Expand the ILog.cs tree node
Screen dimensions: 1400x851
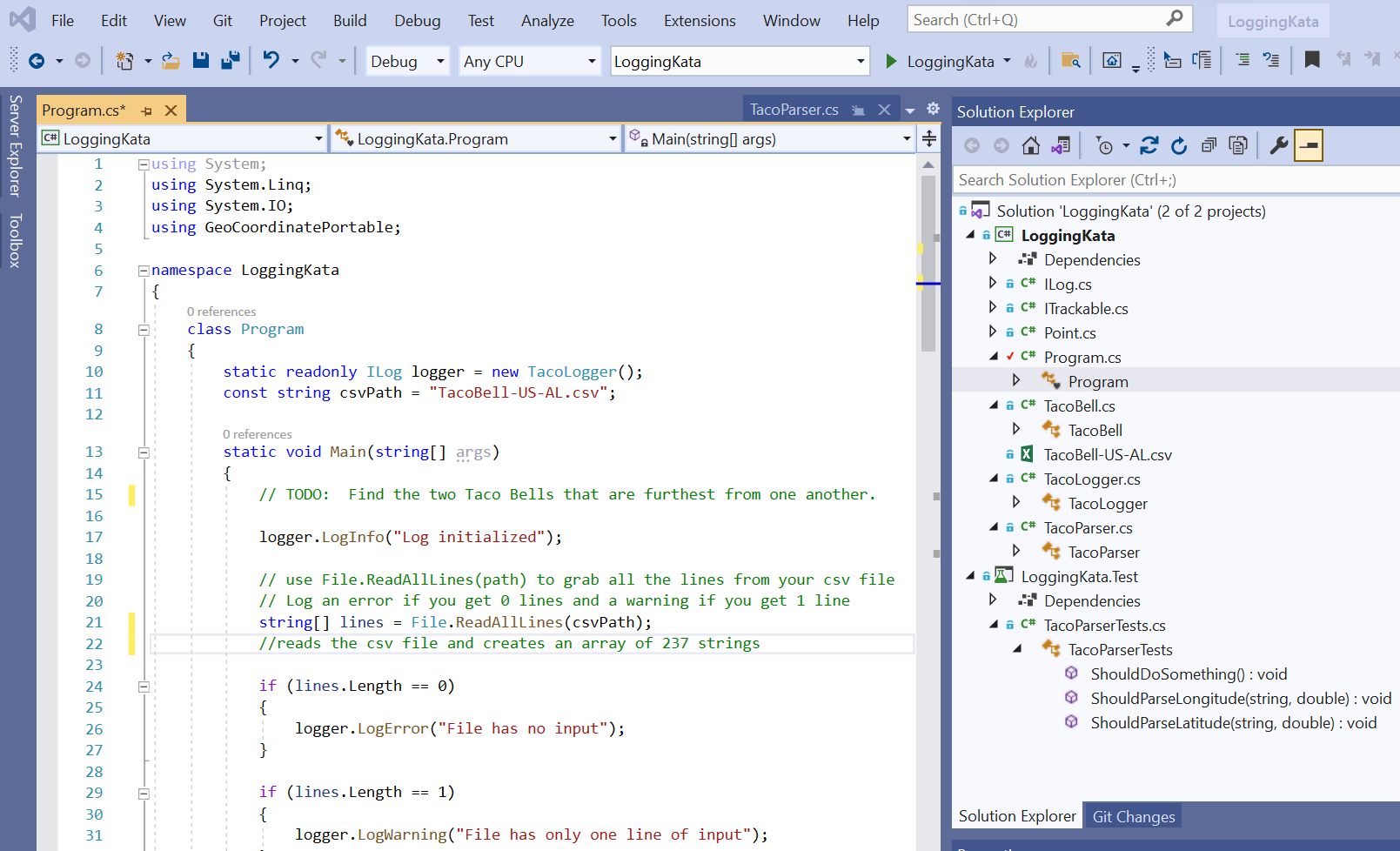[x=993, y=284]
